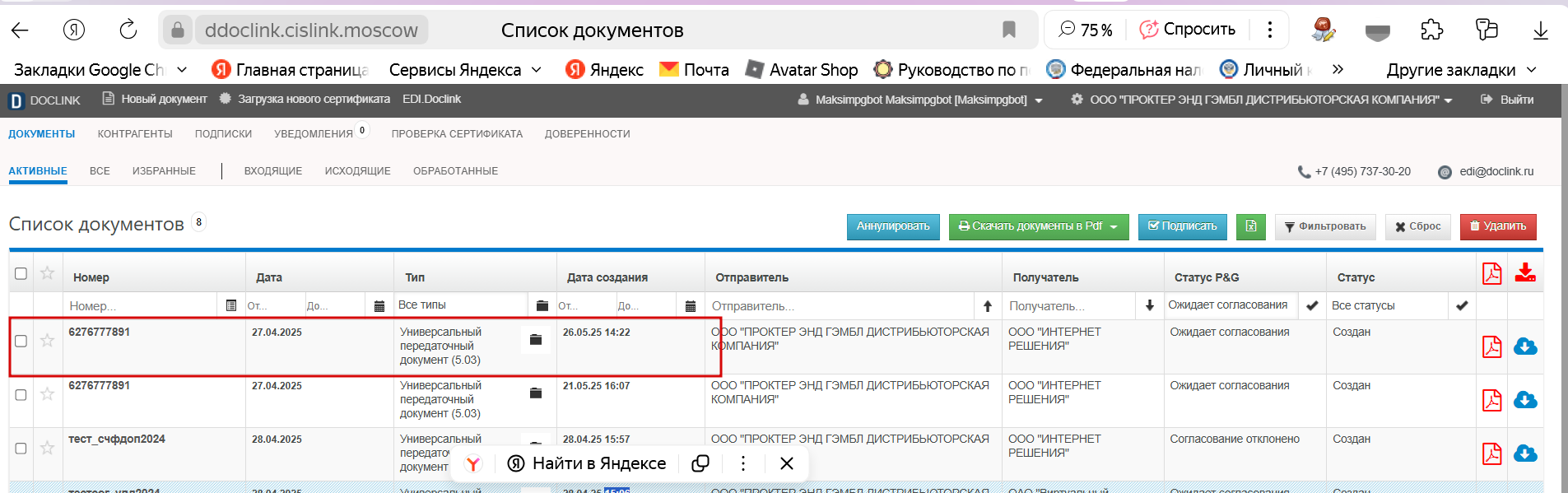Viewport: 1568px width, 493px height.
Task: Sort recipient with the down arrow
Action: [x=1150, y=305]
